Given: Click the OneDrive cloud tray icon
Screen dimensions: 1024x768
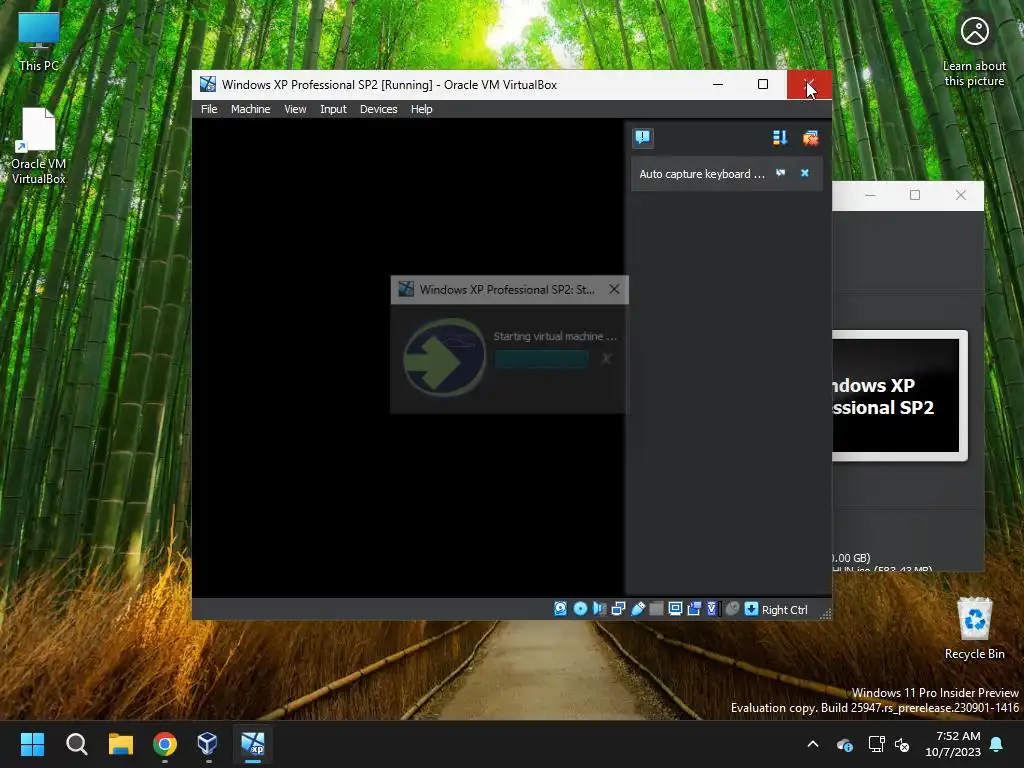Looking at the screenshot, I should coord(844,744).
